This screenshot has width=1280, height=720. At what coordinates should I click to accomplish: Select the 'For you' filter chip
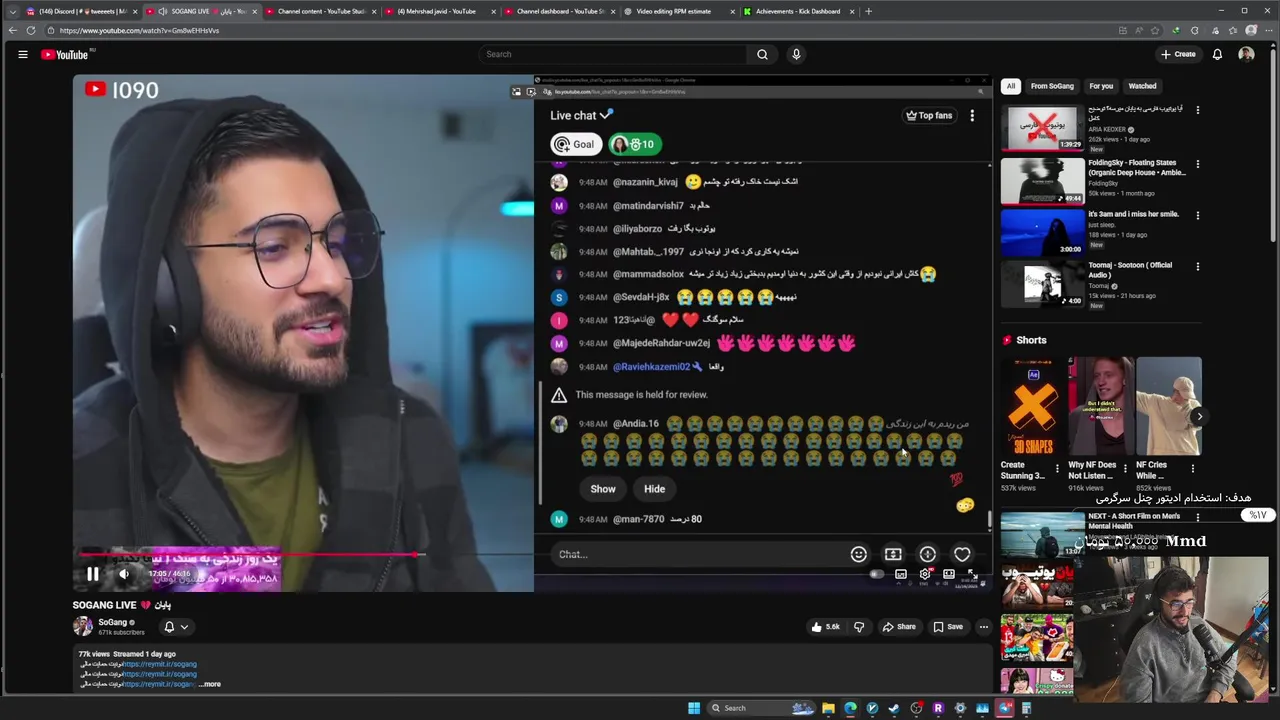click(1101, 86)
